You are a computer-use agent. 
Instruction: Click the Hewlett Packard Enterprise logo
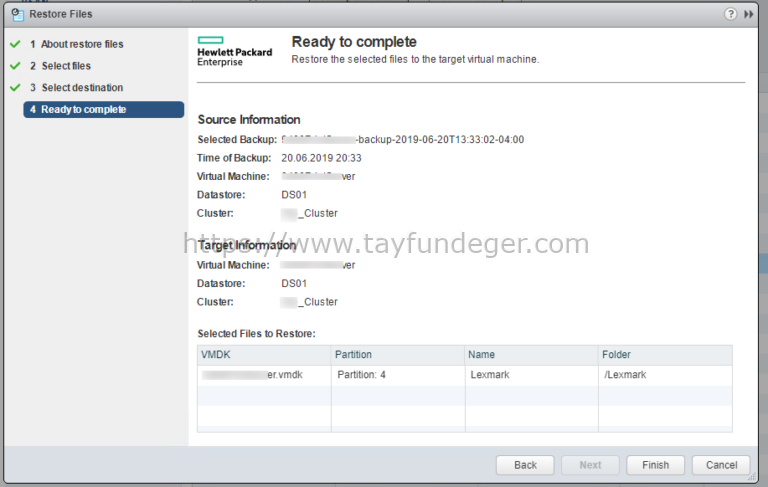click(x=234, y=52)
